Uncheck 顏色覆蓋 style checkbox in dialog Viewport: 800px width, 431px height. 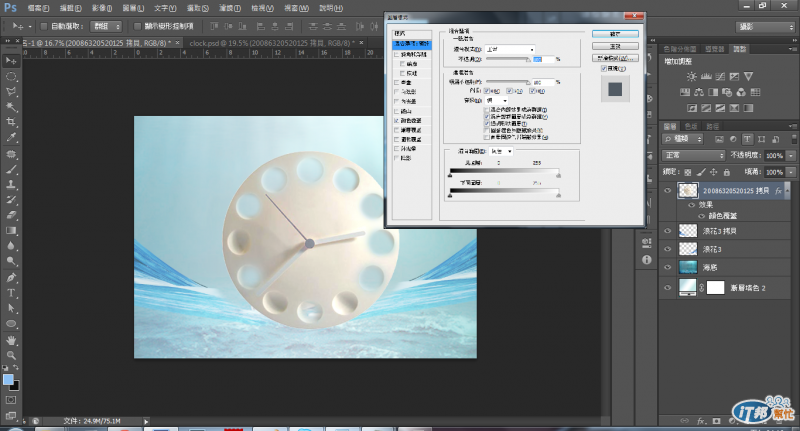[x=396, y=120]
